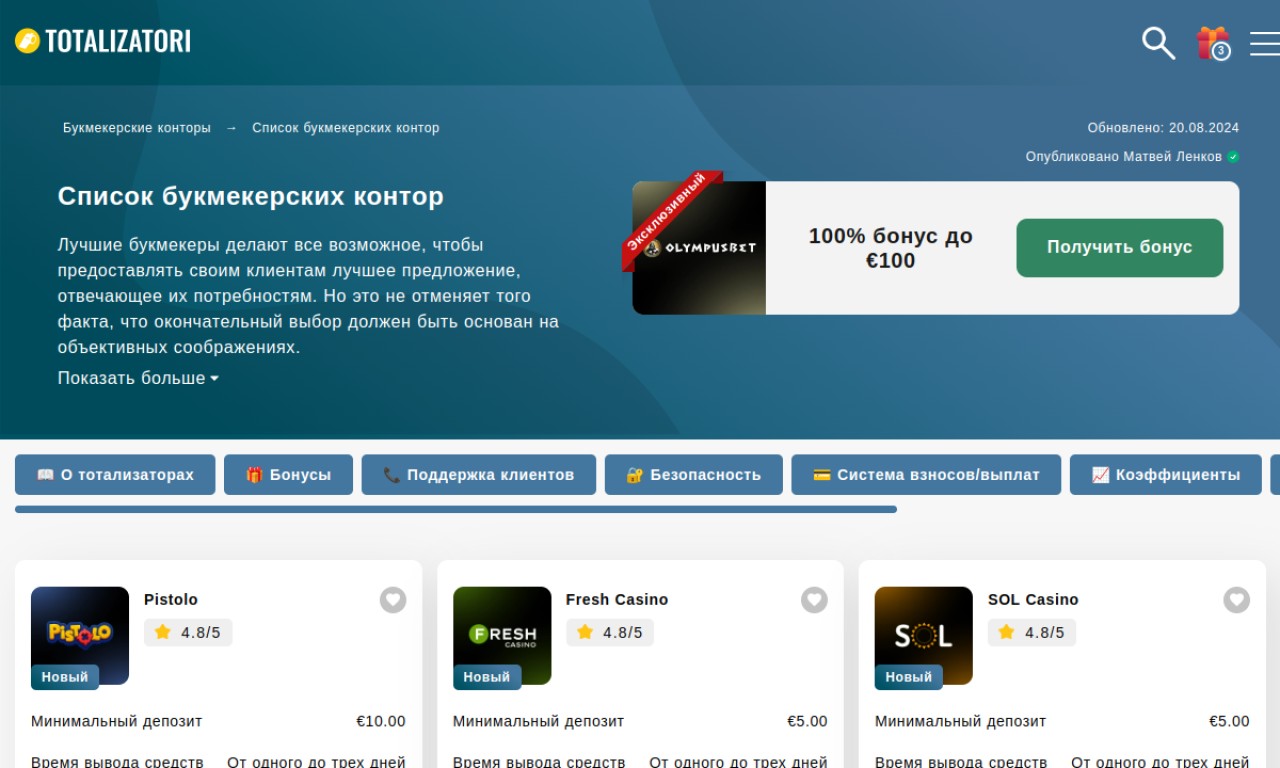
Task: Click the 100% бонус до €100 text
Action: 890,248
